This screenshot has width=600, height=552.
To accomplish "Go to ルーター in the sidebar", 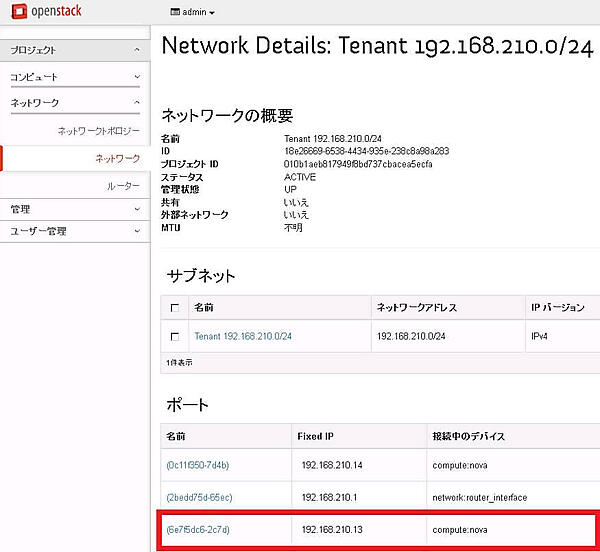I will (x=122, y=186).
